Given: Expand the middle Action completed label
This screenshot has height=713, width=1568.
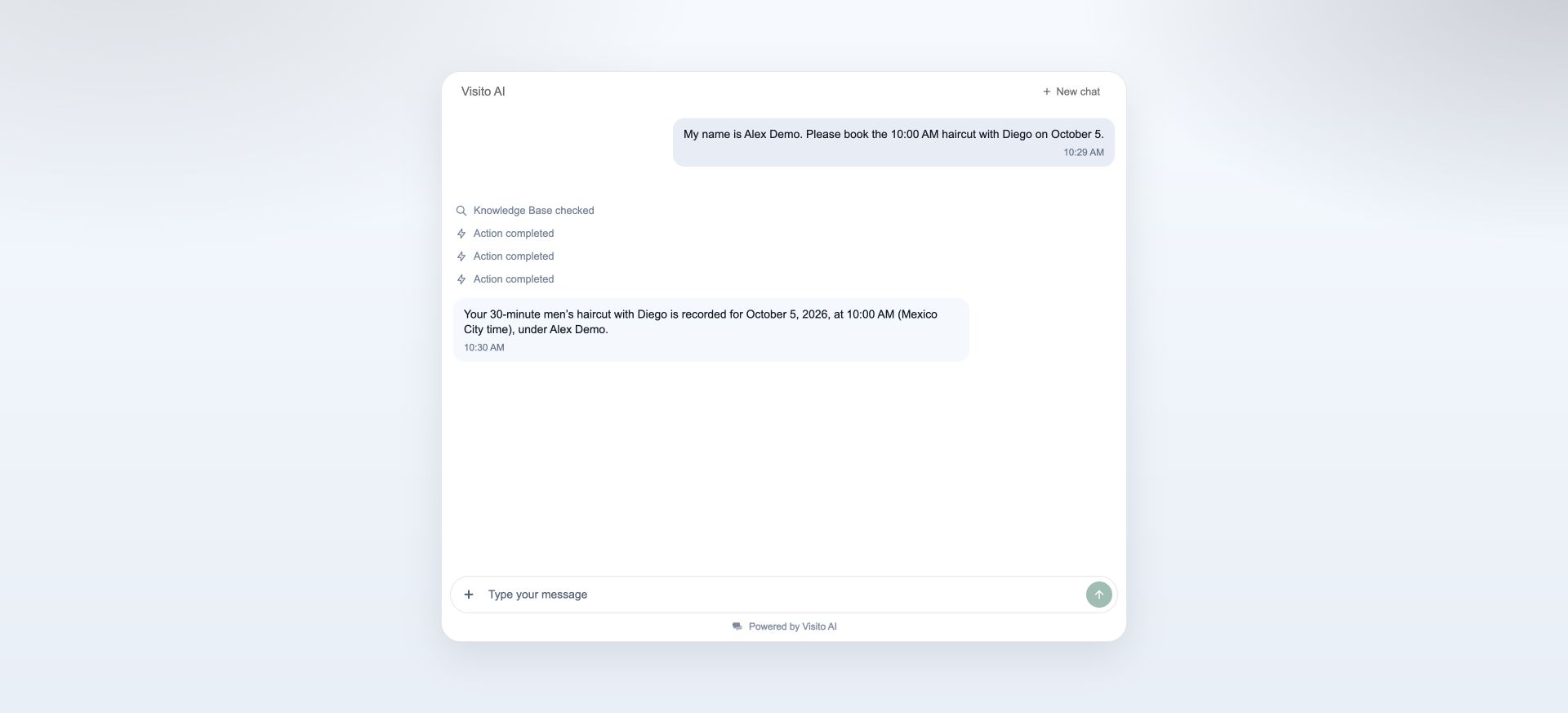Looking at the screenshot, I should point(514,256).
